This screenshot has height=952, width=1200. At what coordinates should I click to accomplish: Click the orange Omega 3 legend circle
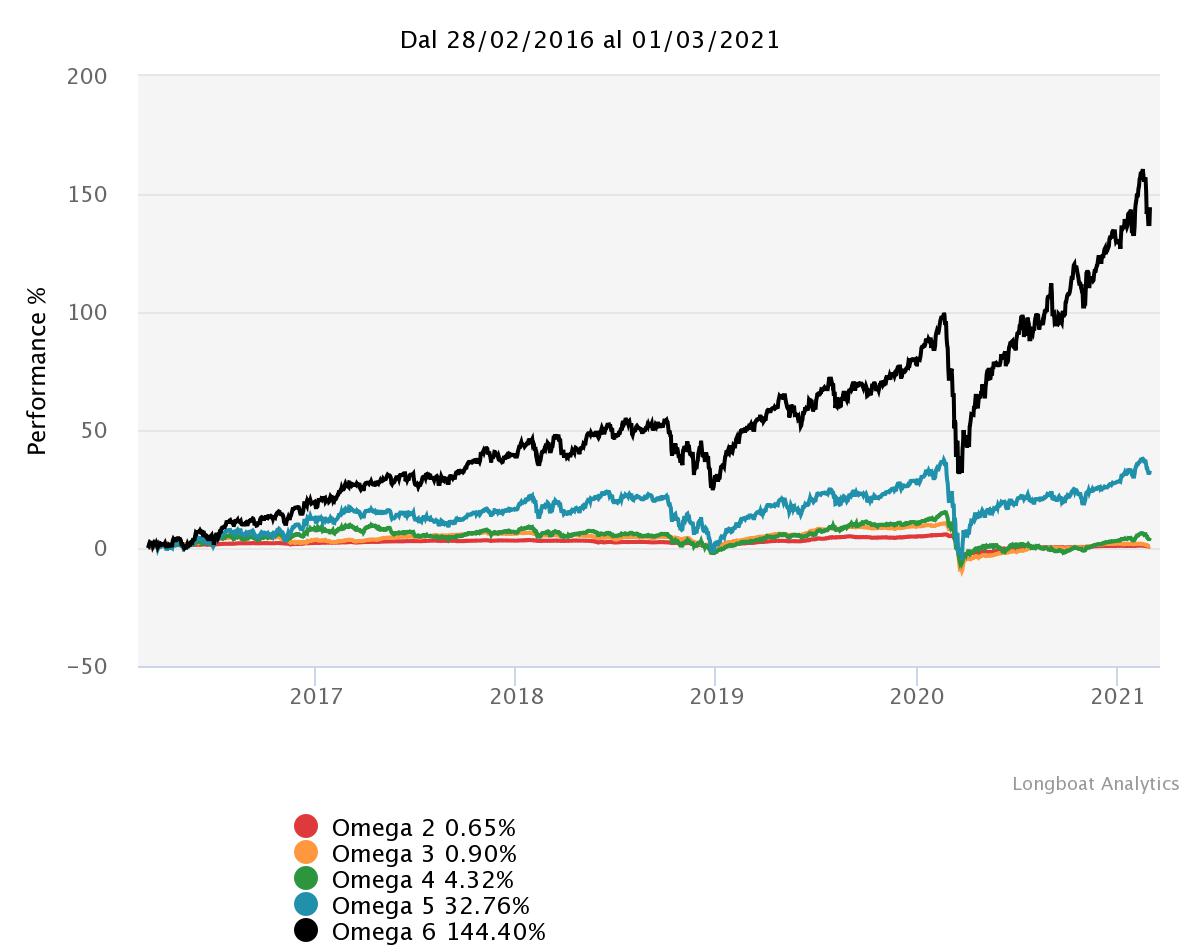click(306, 853)
